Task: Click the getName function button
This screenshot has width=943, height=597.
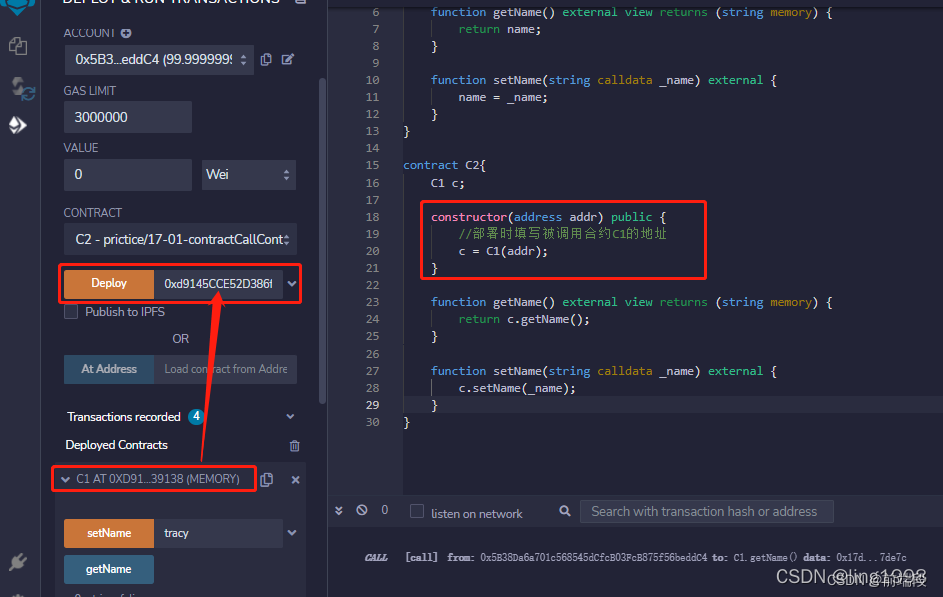Action: pos(109,569)
